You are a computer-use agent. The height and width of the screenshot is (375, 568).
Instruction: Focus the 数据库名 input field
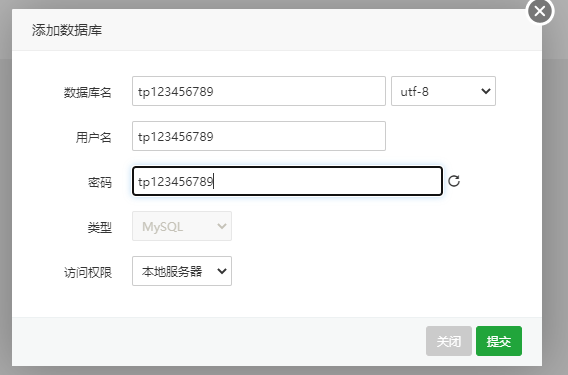pyautogui.click(x=259, y=91)
